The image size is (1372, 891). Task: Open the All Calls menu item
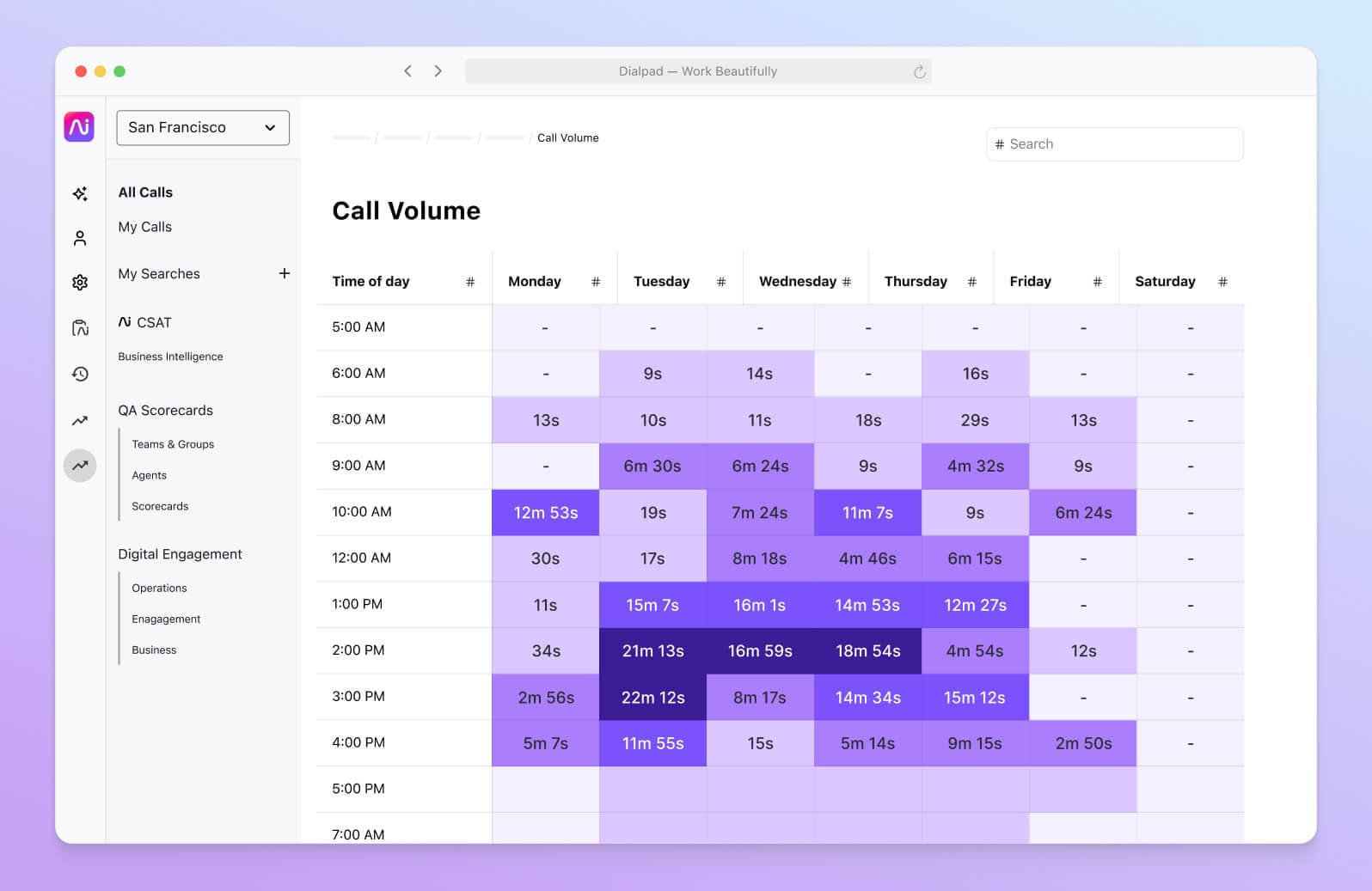[145, 192]
